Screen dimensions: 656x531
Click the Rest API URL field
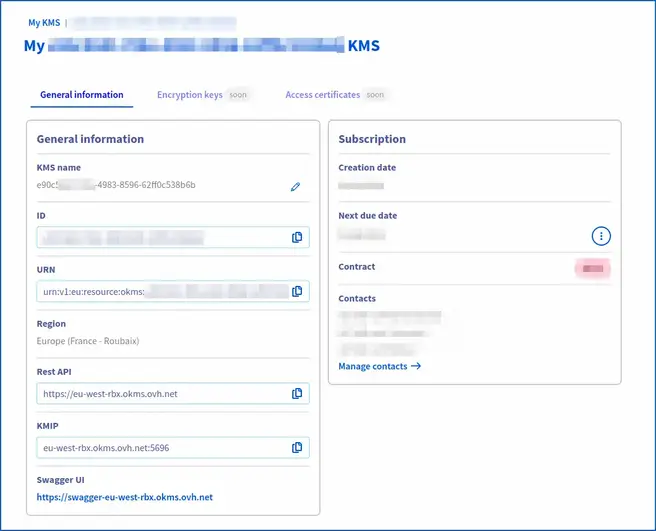[160, 394]
